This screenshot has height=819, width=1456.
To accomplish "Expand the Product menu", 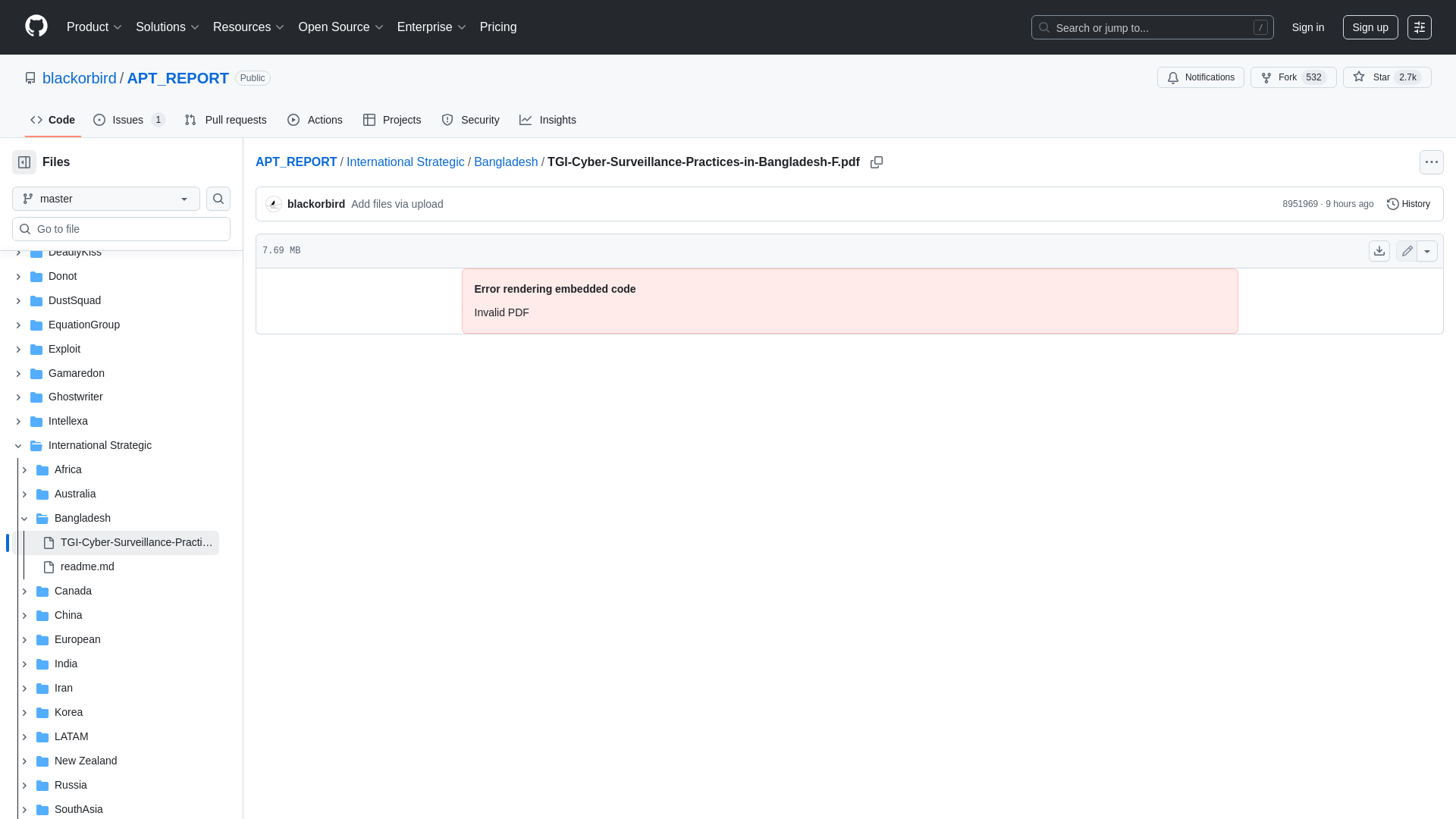I will (x=94, y=27).
